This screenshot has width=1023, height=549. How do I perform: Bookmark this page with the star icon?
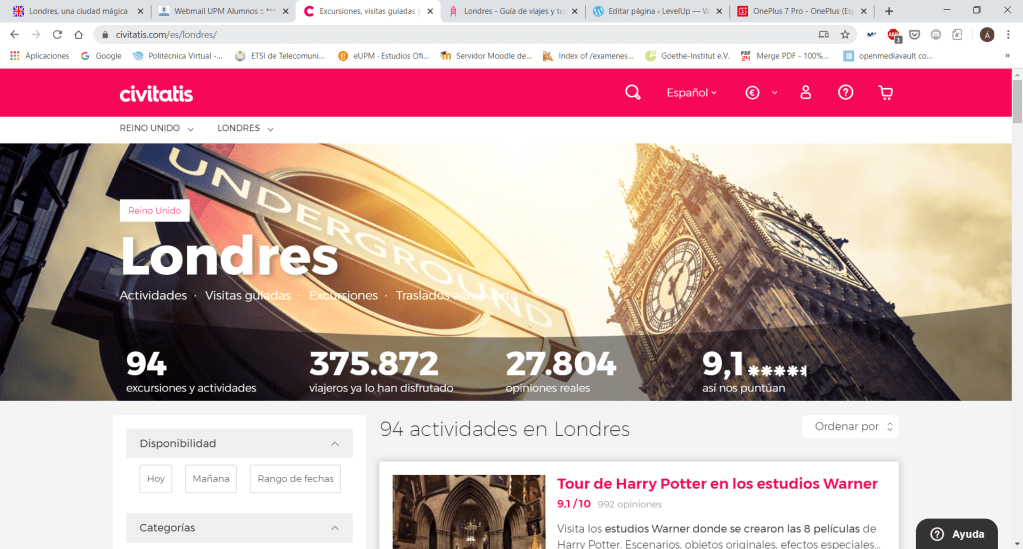pos(845,34)
